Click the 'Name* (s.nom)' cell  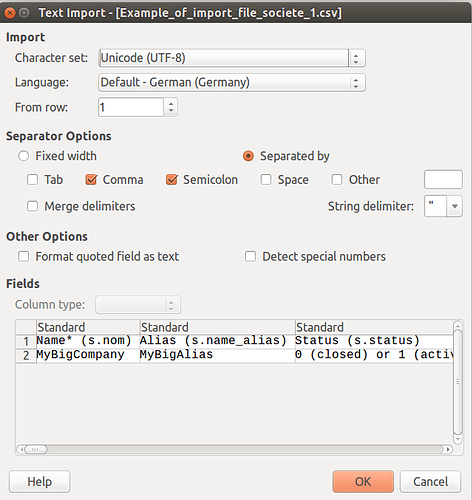click(x=88, y=341)
